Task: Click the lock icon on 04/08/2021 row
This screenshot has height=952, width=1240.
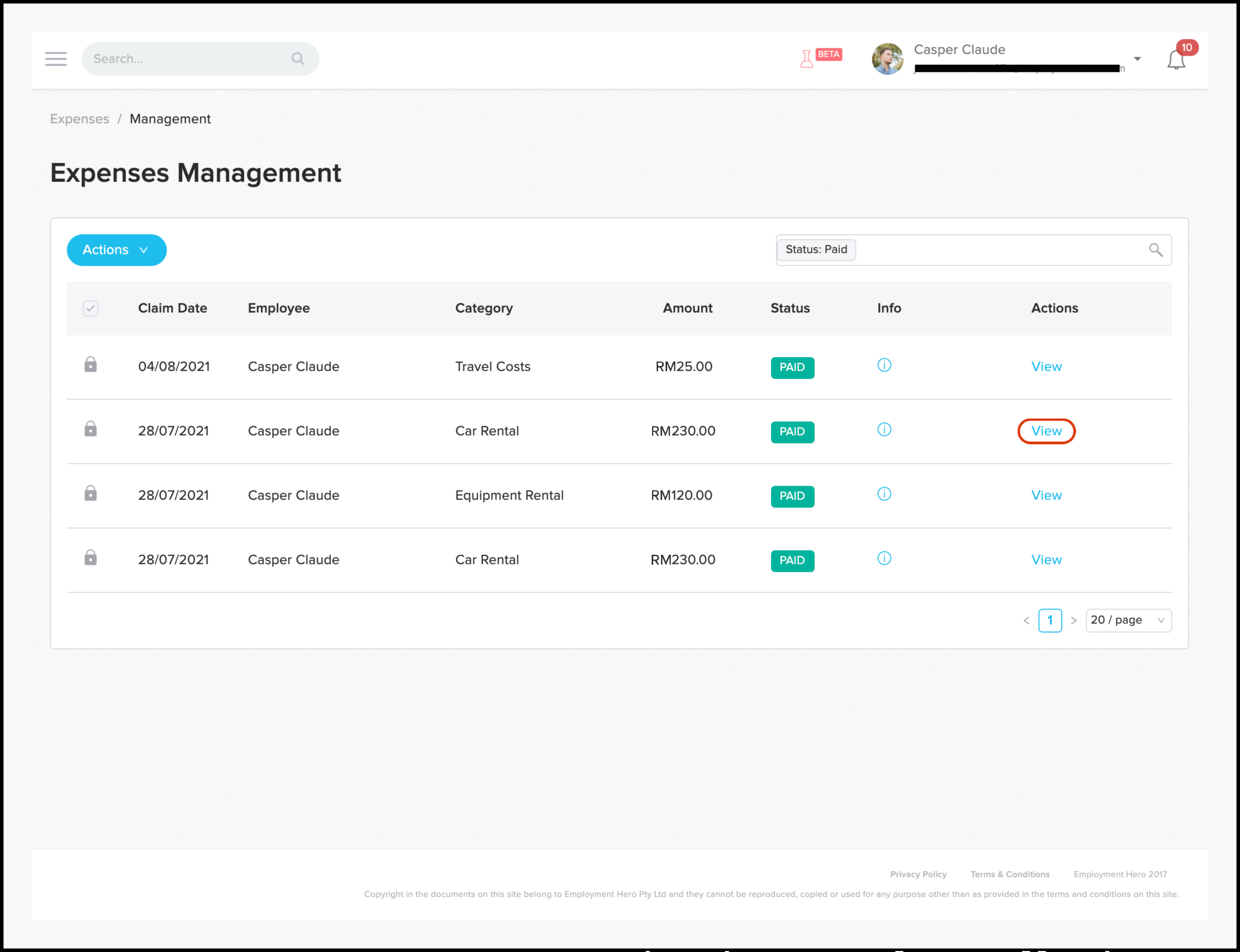Action: (x=91, y=365)
